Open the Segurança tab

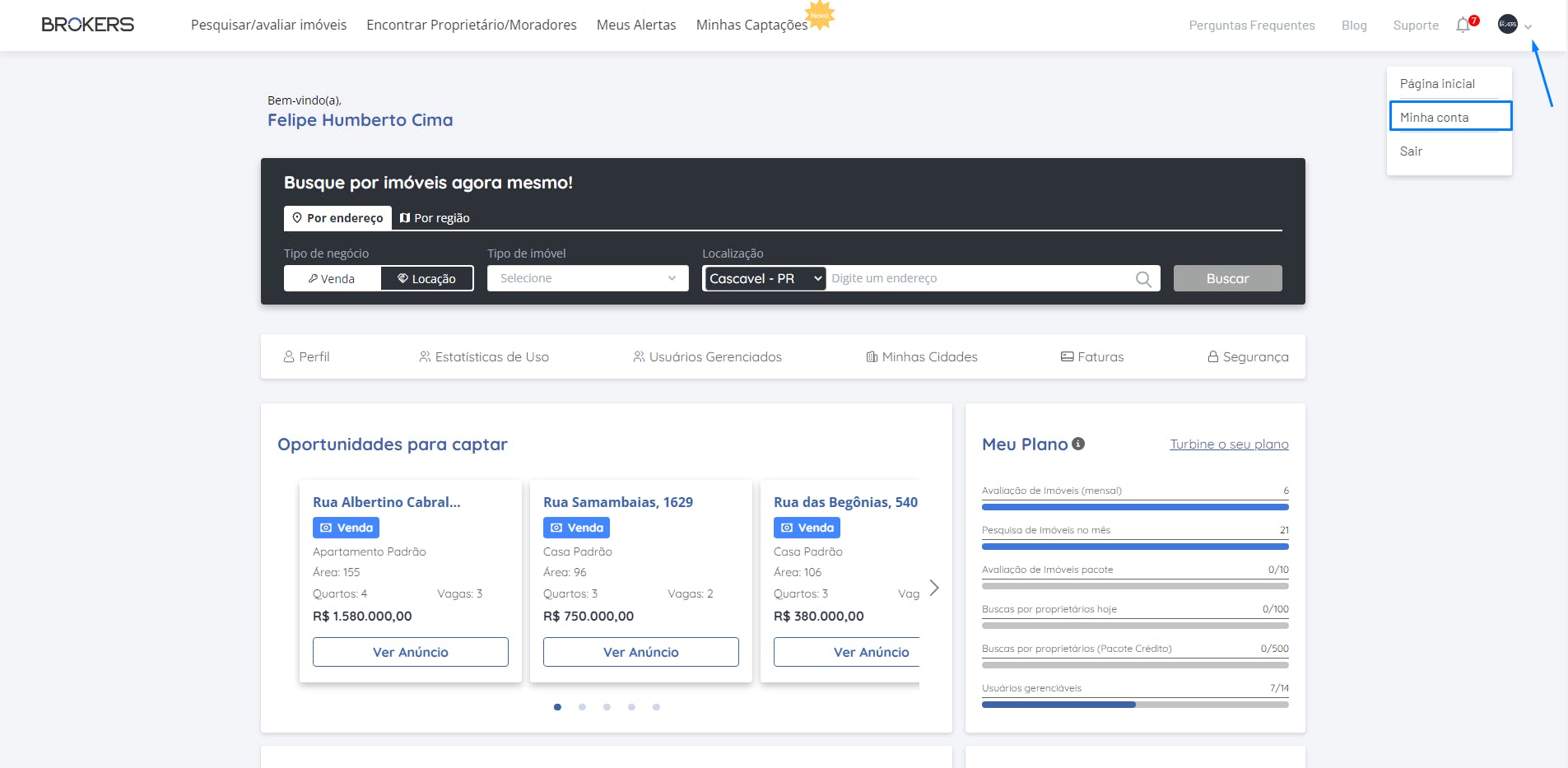1248,356
